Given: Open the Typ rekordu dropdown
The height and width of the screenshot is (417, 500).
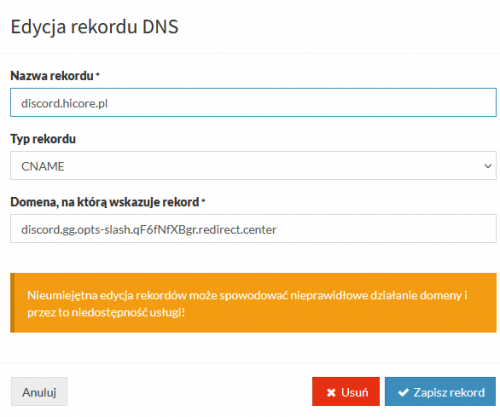Looking at the screenshot, I should 253,166.
